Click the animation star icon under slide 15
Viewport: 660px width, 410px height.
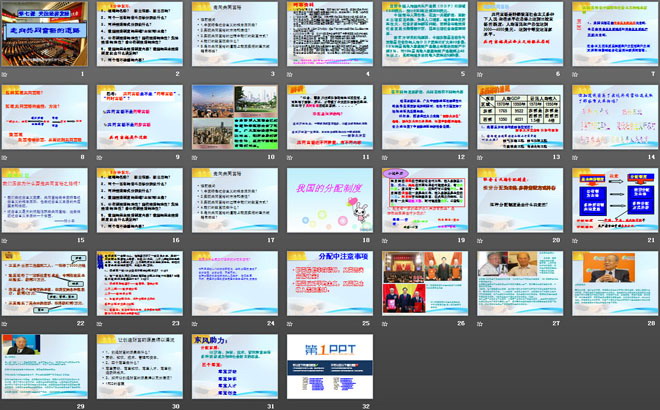tap(6, 241)
